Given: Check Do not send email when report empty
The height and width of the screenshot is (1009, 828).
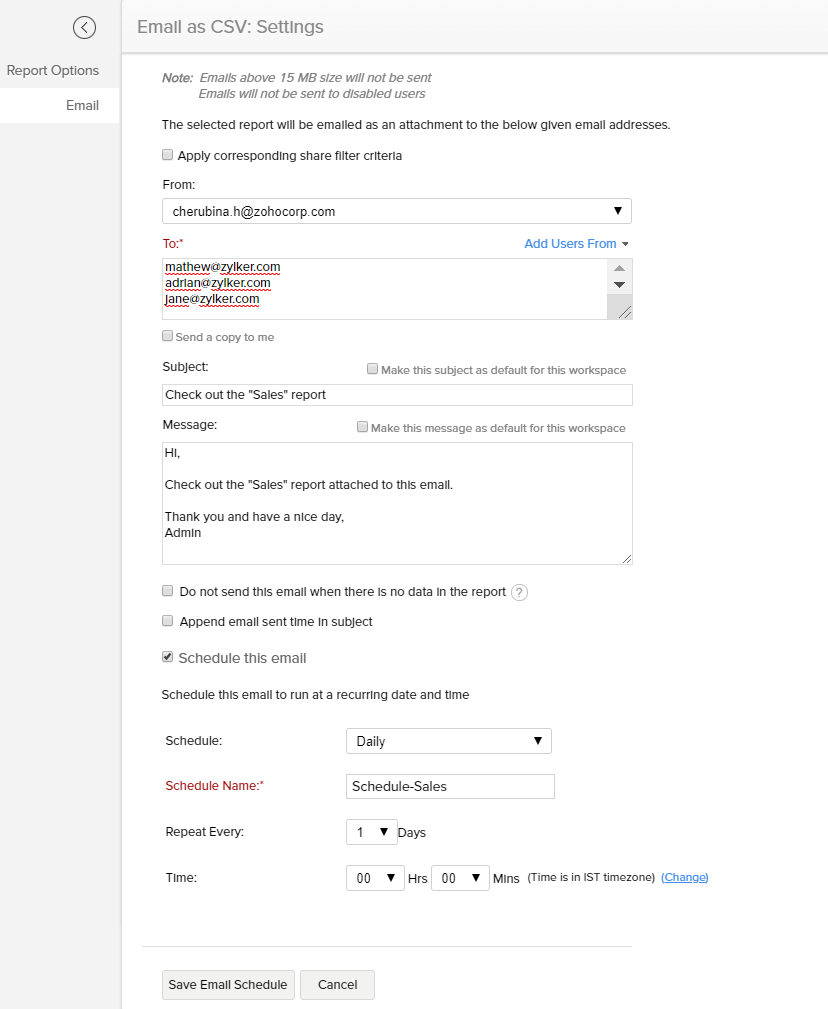Looking at the screenshot, I should [x=168, y=590].
